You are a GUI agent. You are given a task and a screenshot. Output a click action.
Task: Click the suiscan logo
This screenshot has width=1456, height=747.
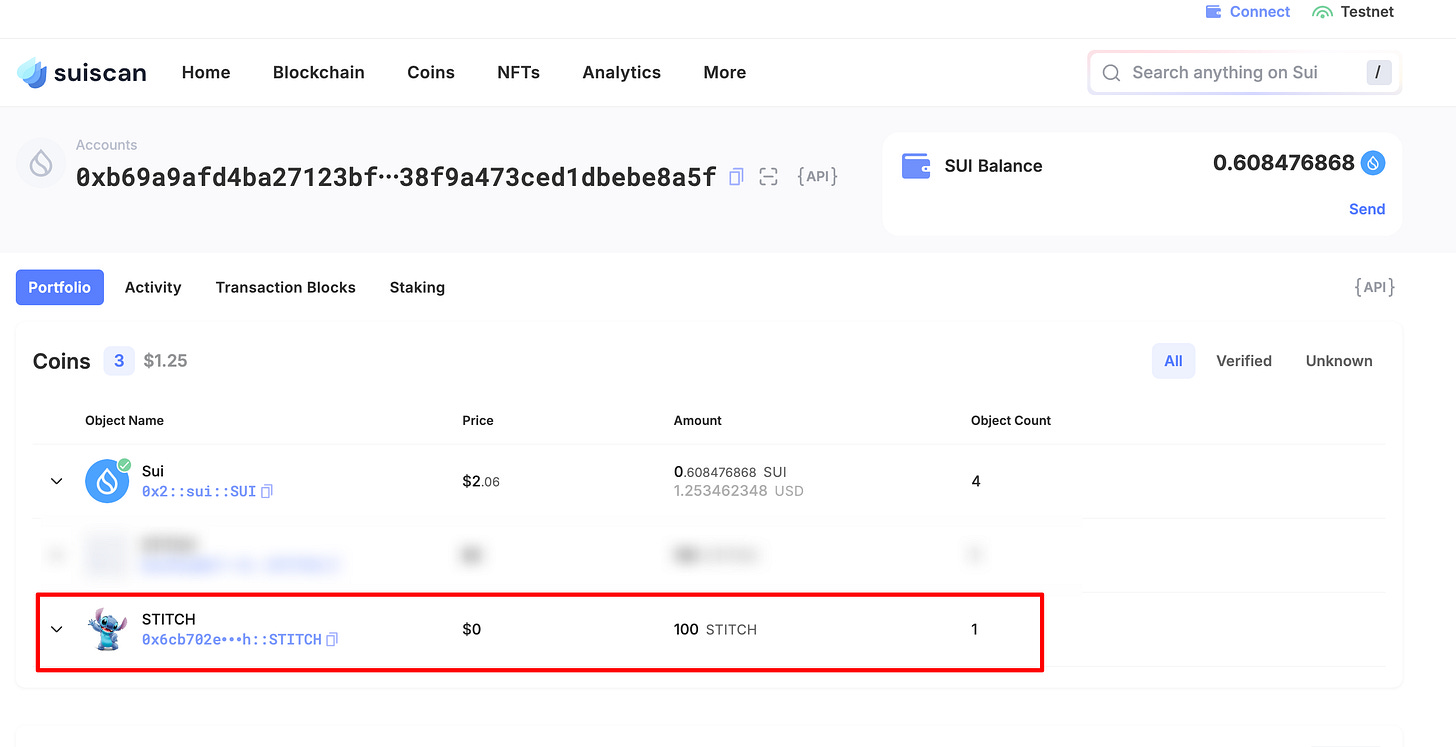pos(82,72)
